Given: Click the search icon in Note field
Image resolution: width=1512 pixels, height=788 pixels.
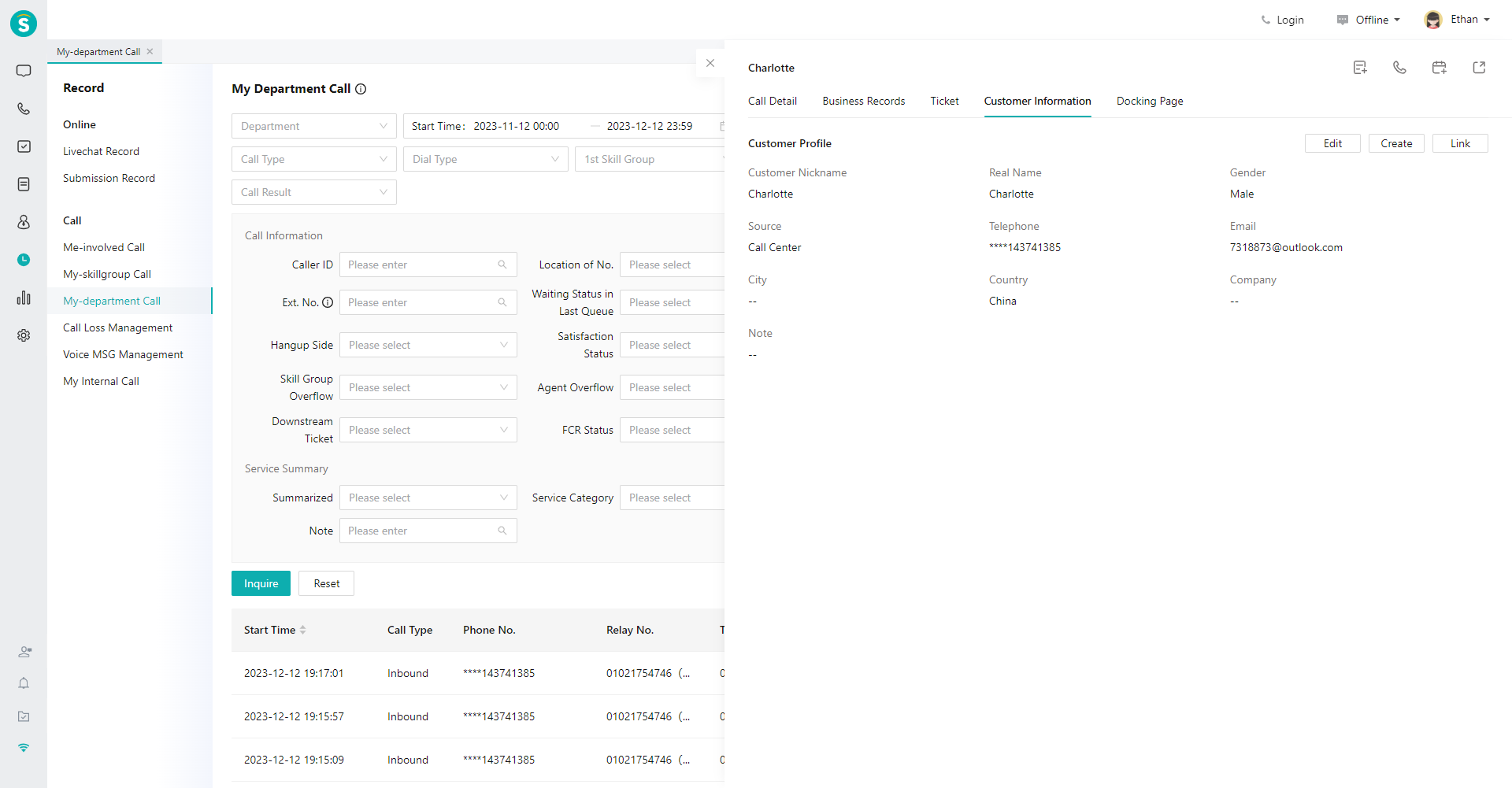Looking at the screenshot, I should tap(502, 531).
